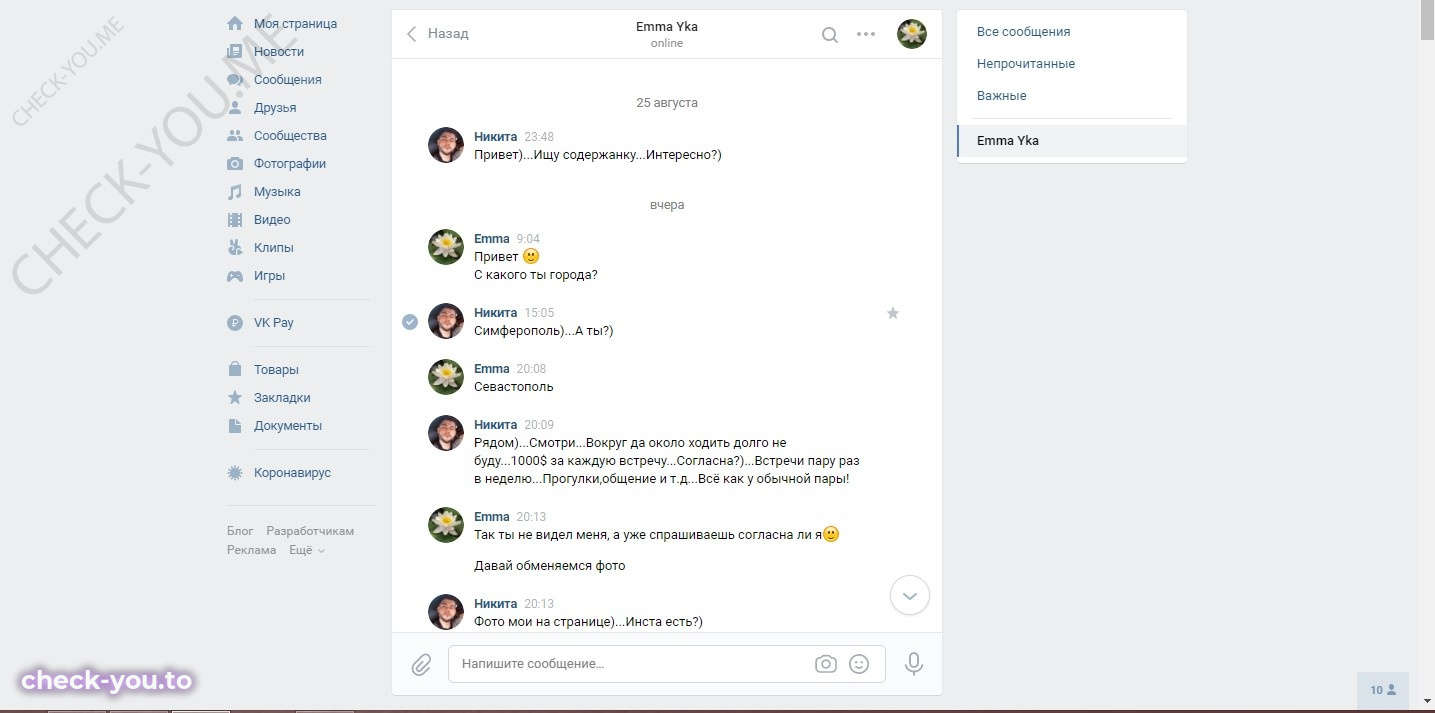Click Emma's avatar beside Севастополь message
1435x713 pixels.
446,377
